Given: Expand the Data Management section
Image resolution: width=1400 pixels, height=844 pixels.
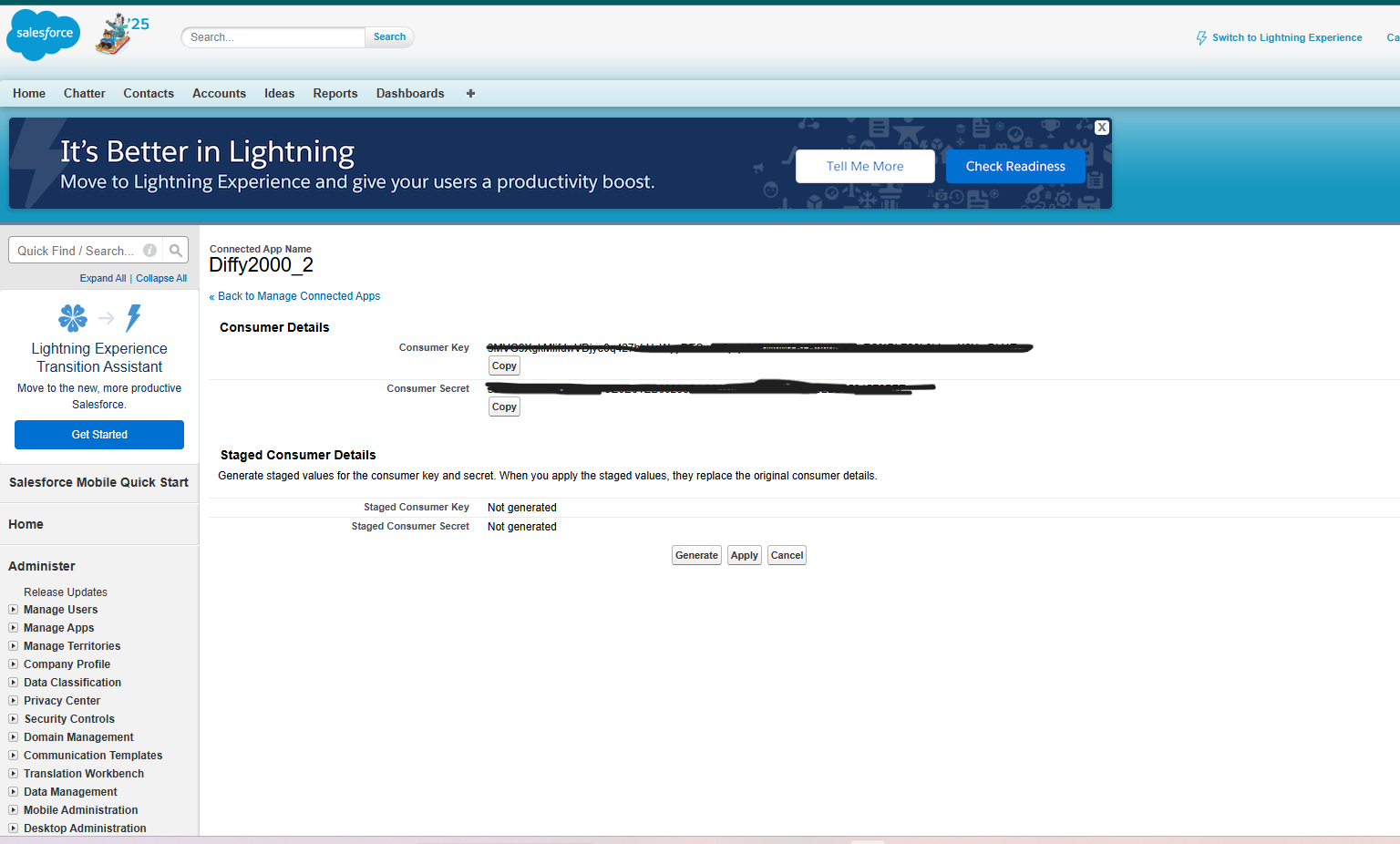Looking at the screenshot, I should (14, 792).
